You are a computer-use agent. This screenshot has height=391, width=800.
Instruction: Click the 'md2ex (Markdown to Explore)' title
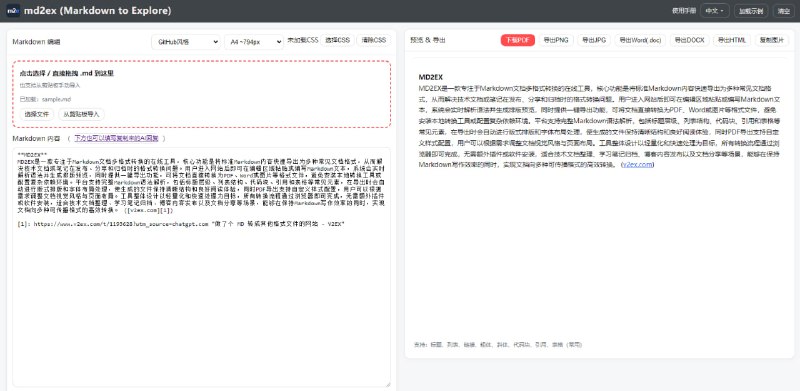98,11
